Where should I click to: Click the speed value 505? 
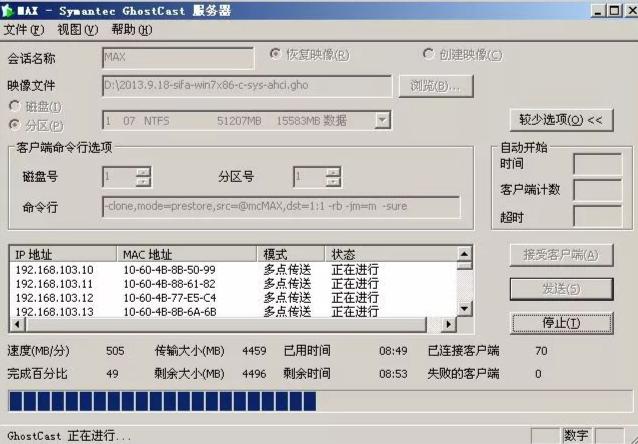click(x=115, y=351)
